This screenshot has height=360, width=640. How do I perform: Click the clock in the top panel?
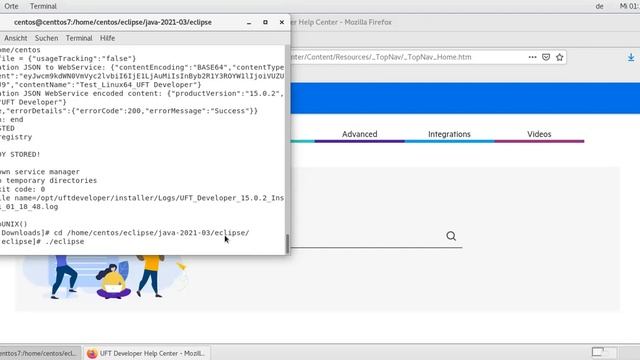click(x=629, y=6)
